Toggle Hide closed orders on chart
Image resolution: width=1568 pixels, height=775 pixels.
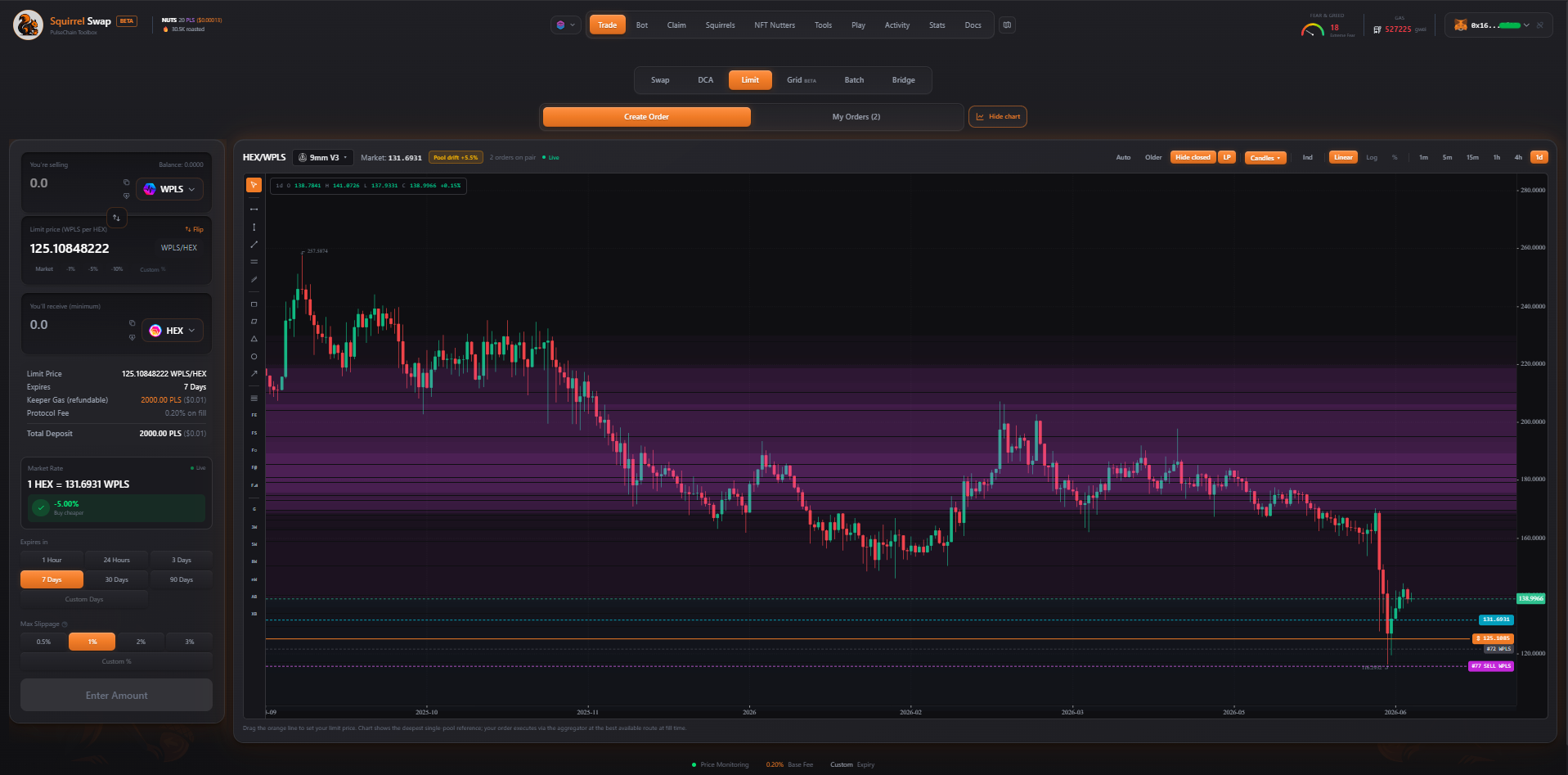pos(1193,157)
